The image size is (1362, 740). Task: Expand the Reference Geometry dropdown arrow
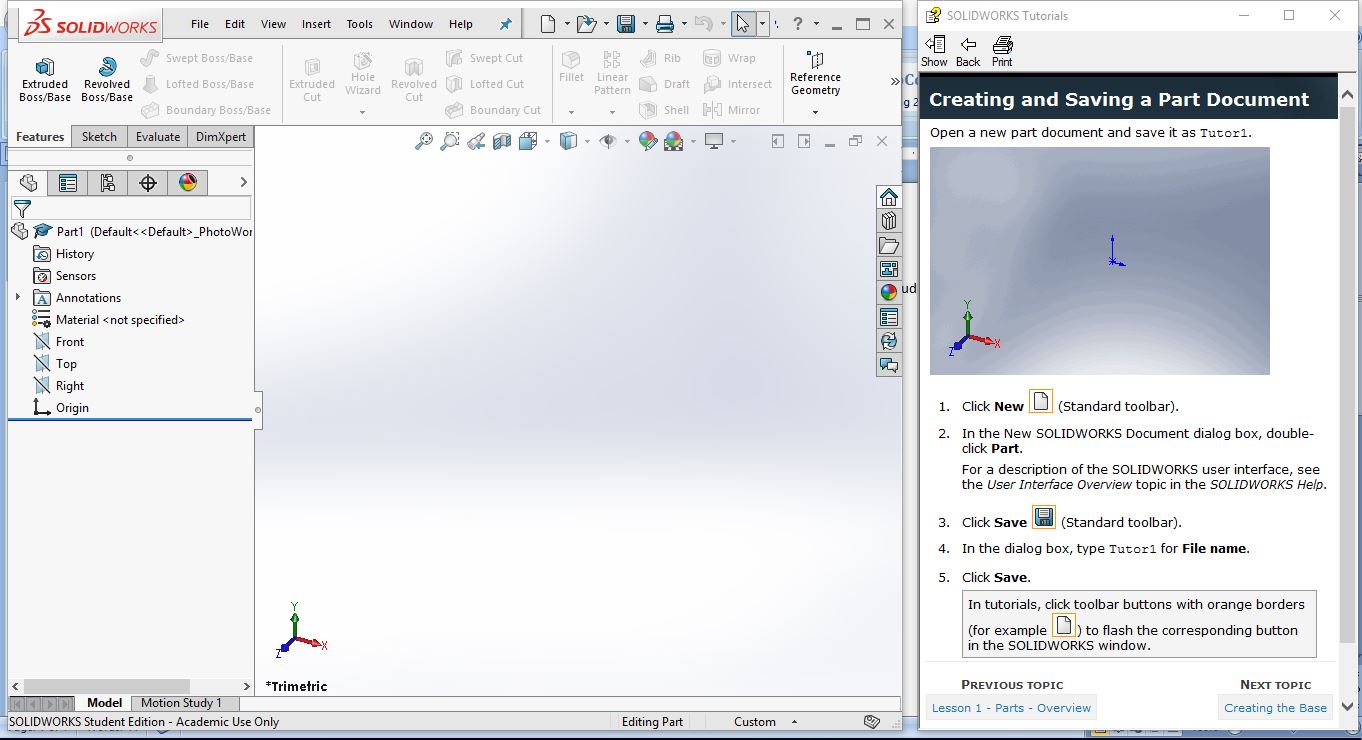(x=815, y=112)
